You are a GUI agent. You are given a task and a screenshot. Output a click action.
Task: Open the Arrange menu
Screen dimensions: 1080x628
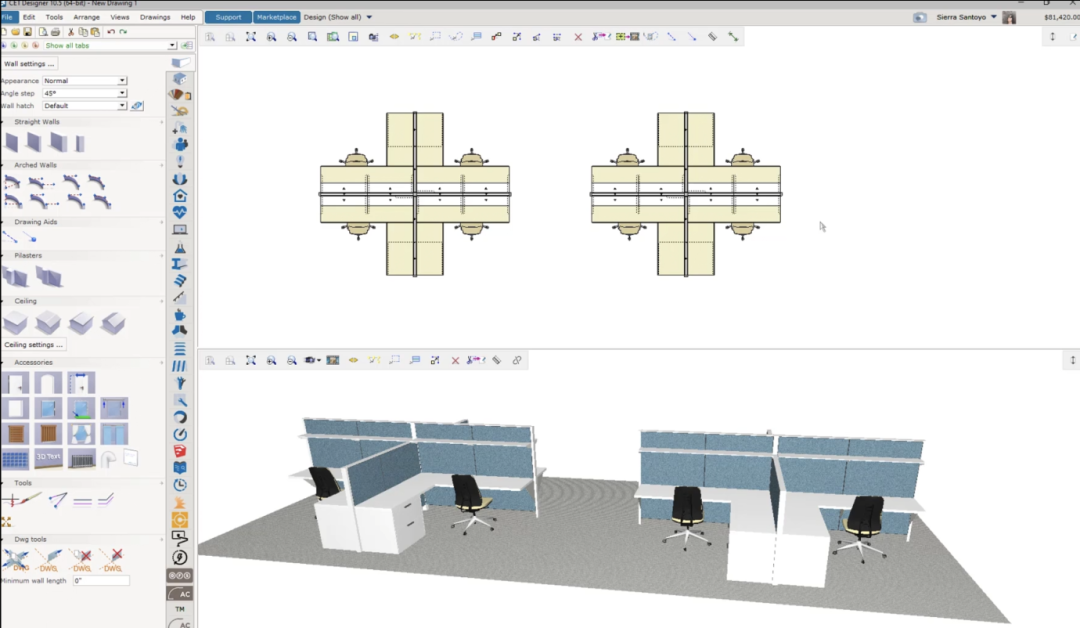86,17
